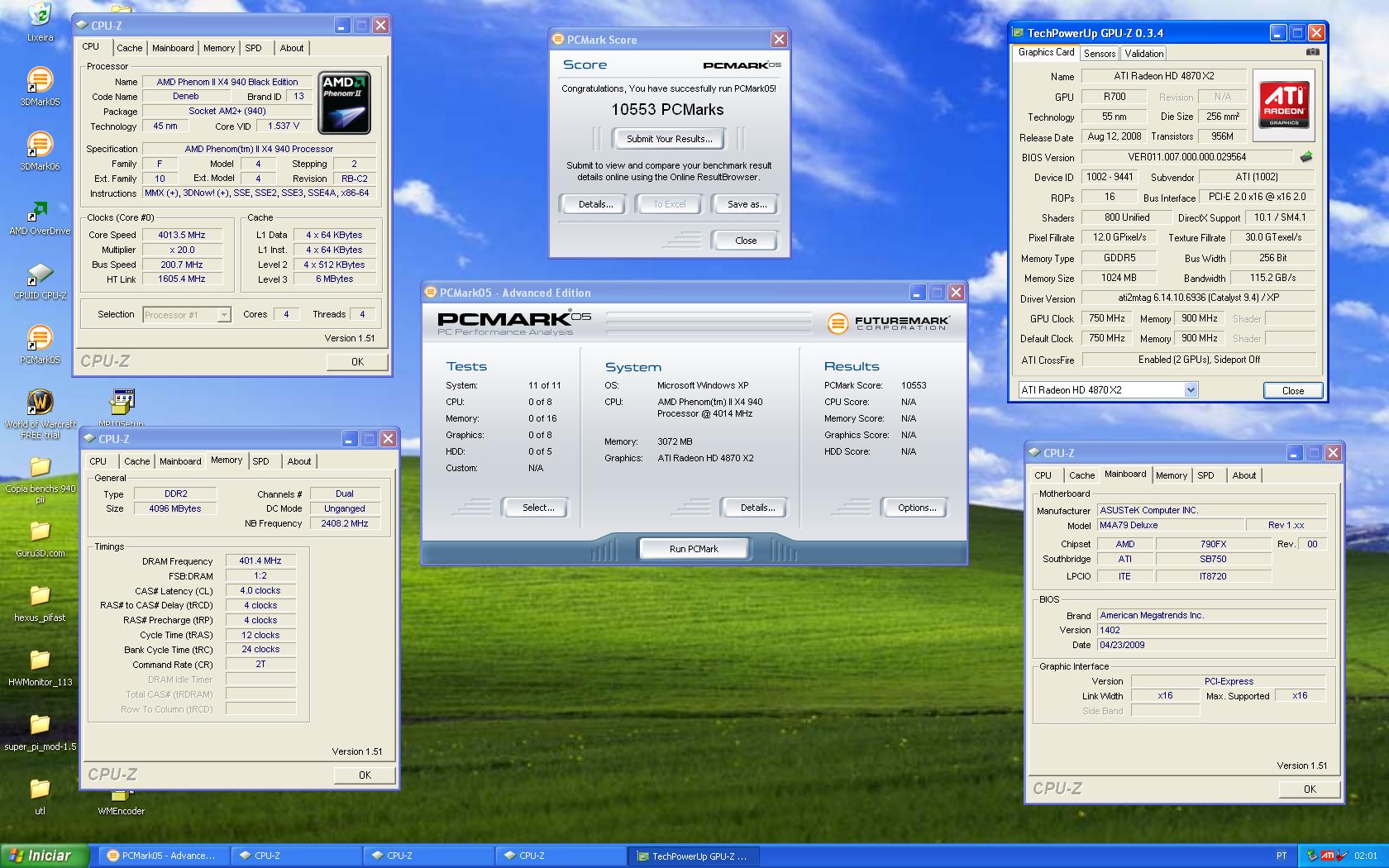Switch to SPD tab in memory CPU-Z window

(260, 461)
